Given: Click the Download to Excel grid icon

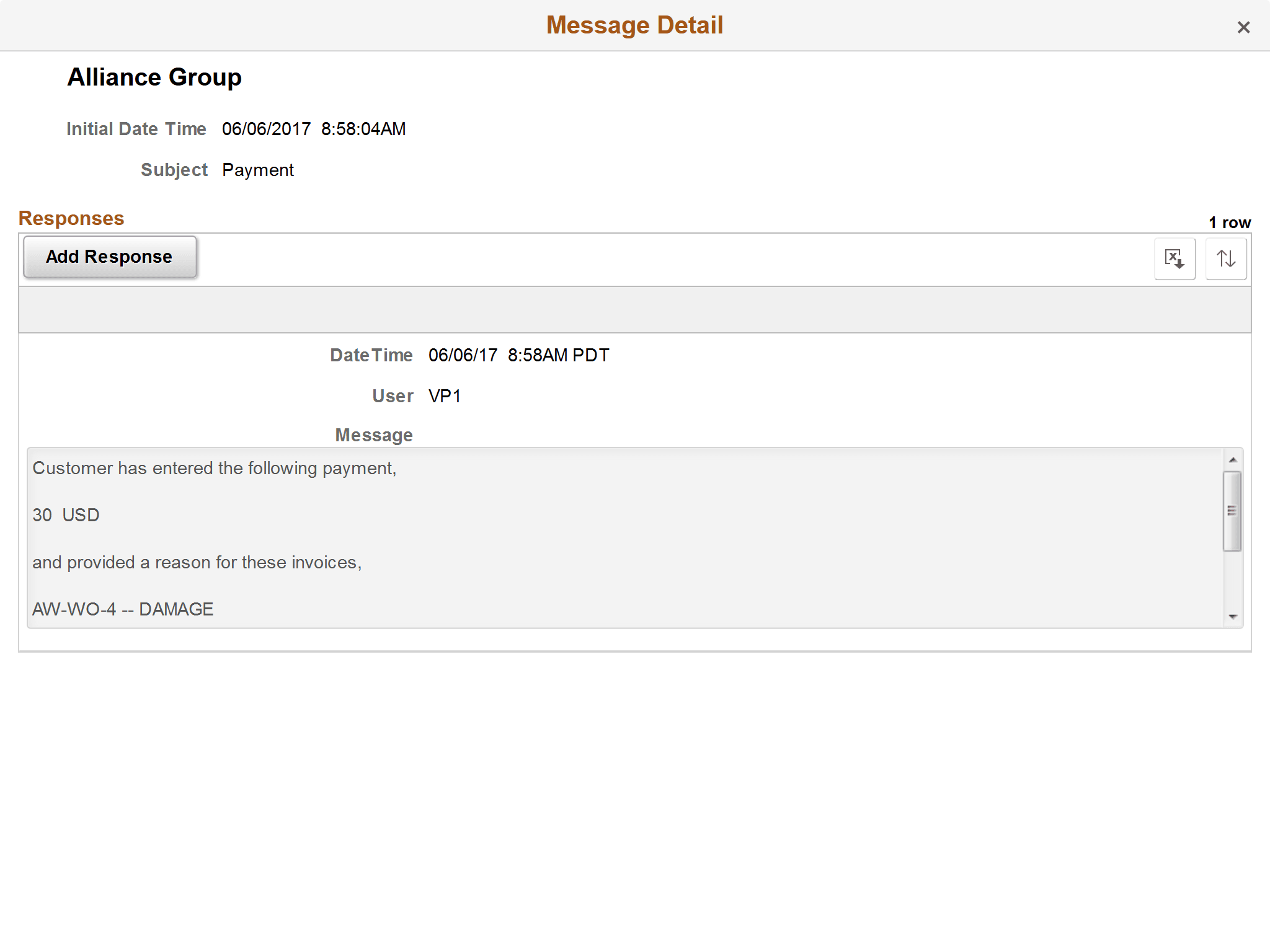Looking at the screenshot, I should 1174,258.
